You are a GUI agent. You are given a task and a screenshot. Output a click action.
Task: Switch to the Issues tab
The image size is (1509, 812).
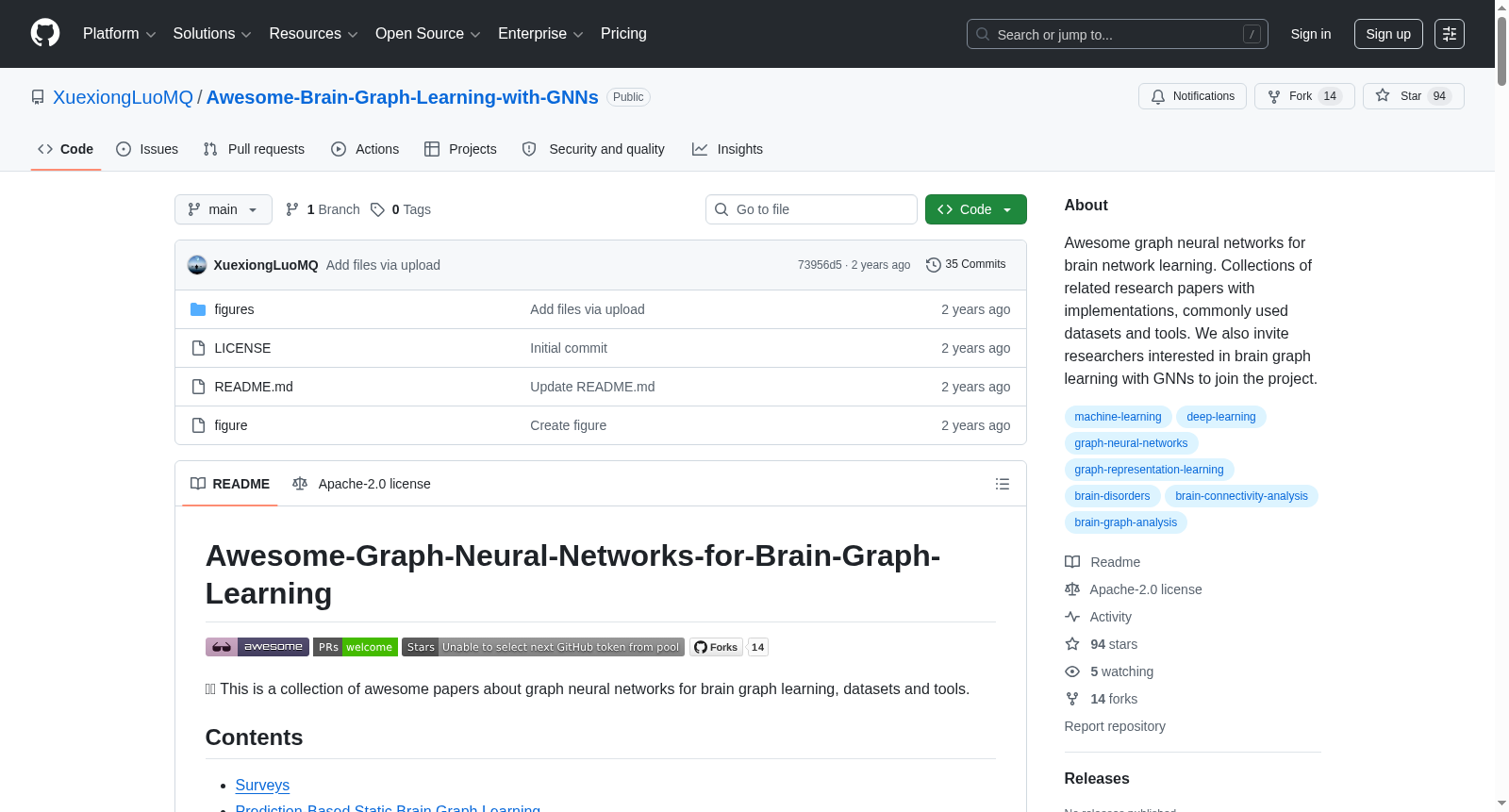147,149
